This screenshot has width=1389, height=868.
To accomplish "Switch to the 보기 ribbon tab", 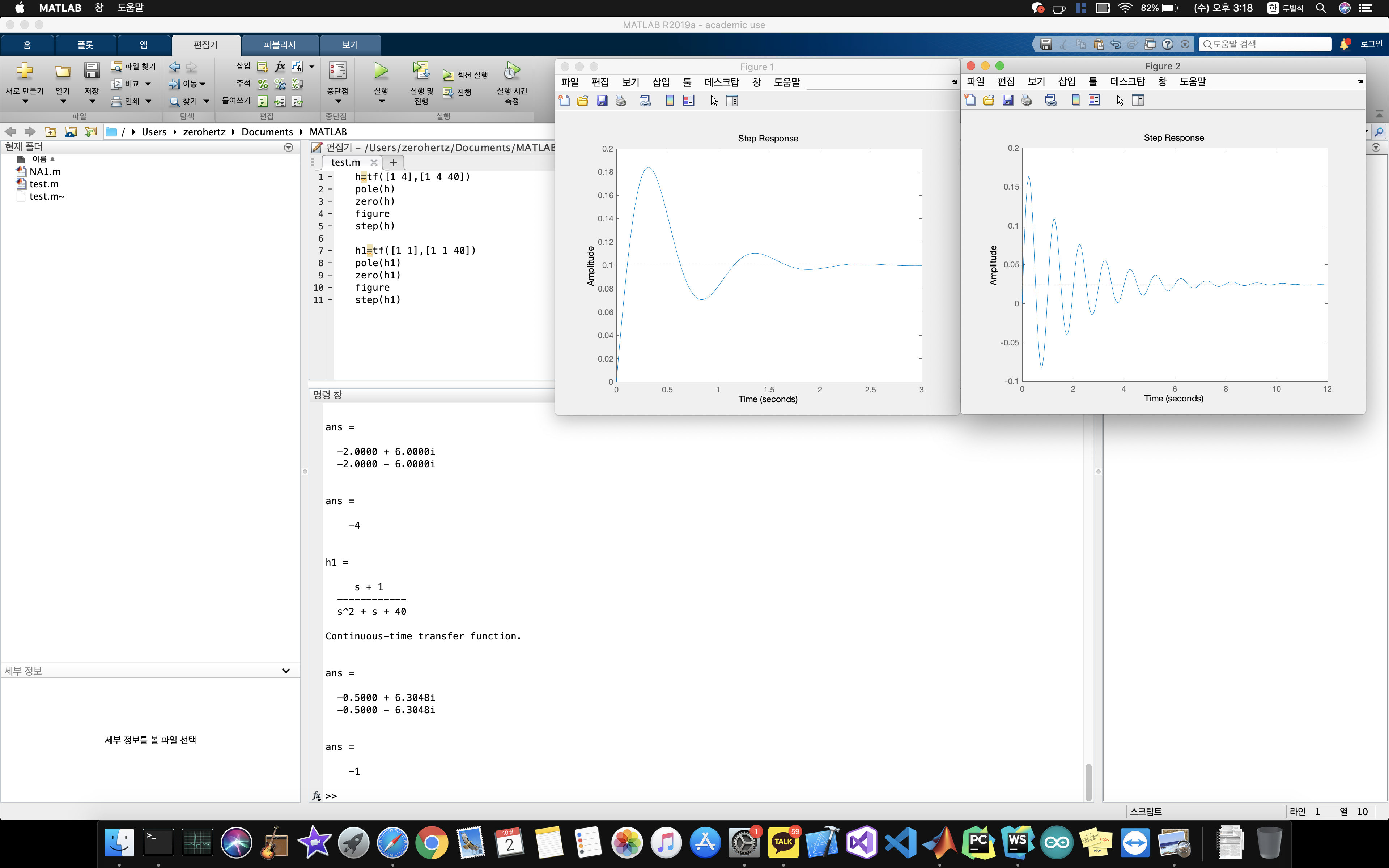I will (x=349, y=45).
